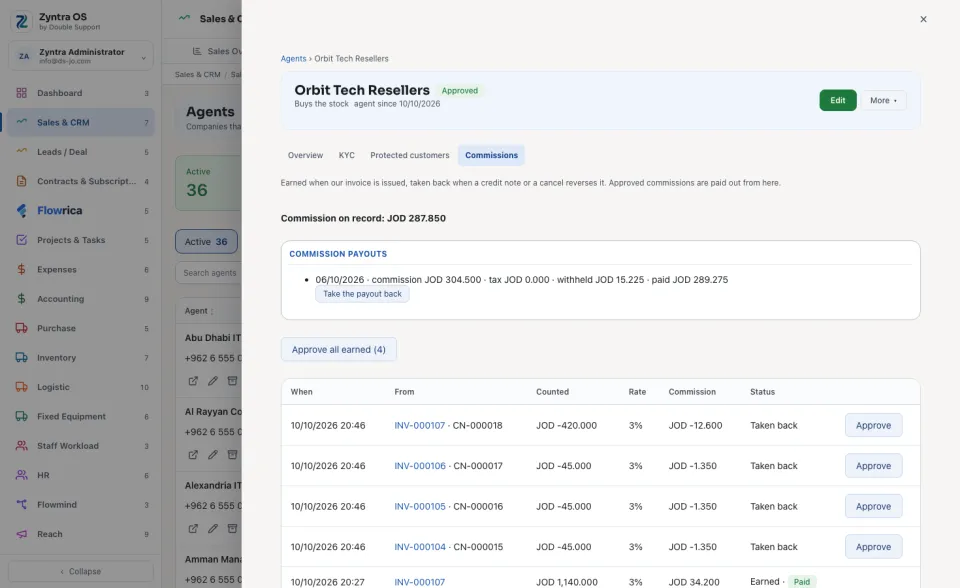Approve the CN-000015 commission row

[873, 547]
